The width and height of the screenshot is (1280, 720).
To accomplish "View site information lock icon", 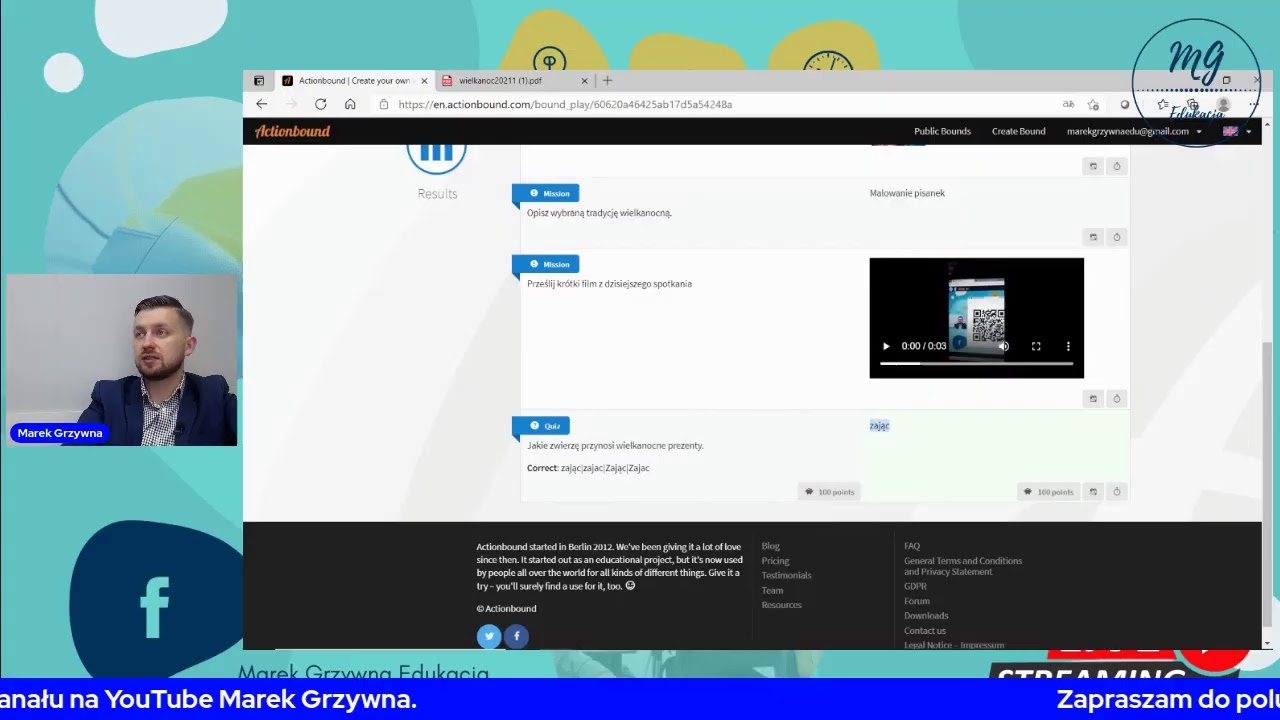I will point(383,104).
